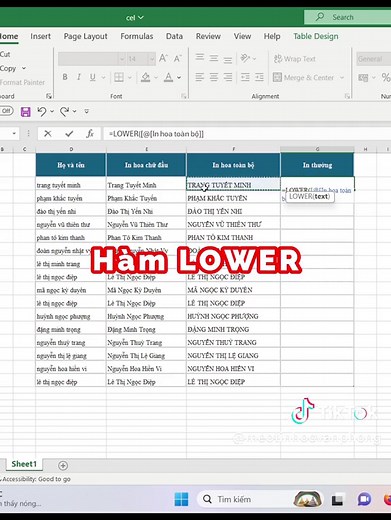391x520 pixels.
Task: Click Merge & Center button
Action: [303, 78]
